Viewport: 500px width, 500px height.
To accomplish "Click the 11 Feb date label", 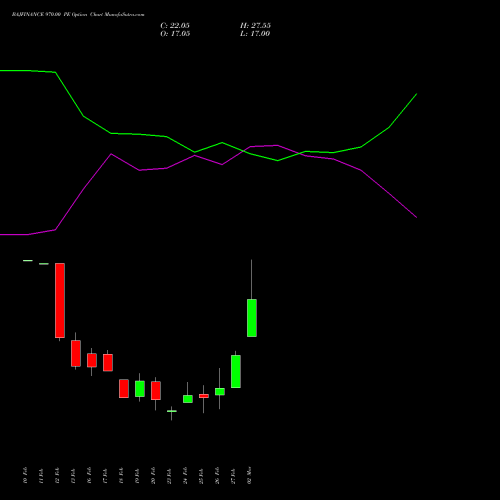I will click(42, 475).
